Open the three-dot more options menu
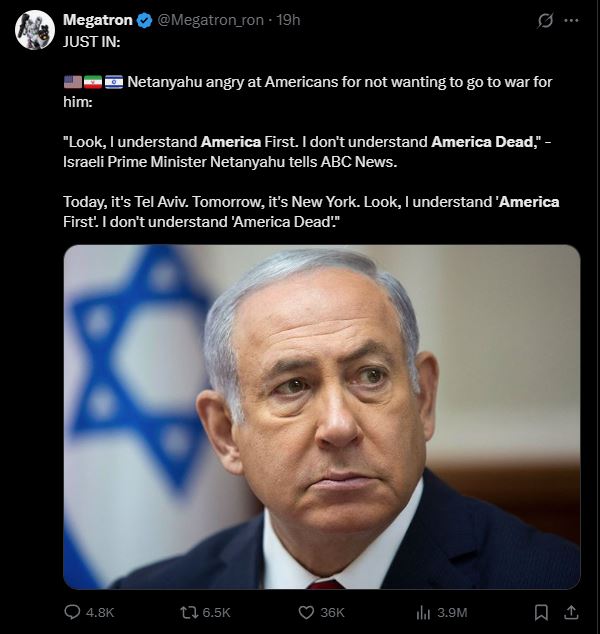 click(571, 20)
